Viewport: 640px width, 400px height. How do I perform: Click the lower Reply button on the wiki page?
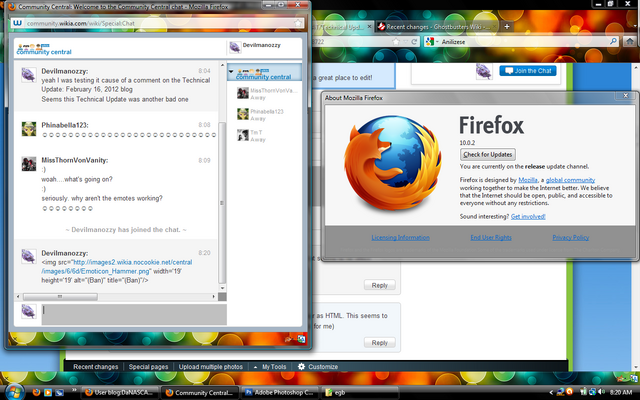[379, 342]
